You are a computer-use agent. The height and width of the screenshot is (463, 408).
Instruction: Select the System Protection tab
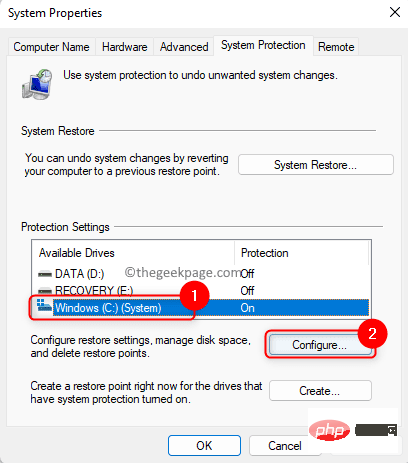[263, 45]
